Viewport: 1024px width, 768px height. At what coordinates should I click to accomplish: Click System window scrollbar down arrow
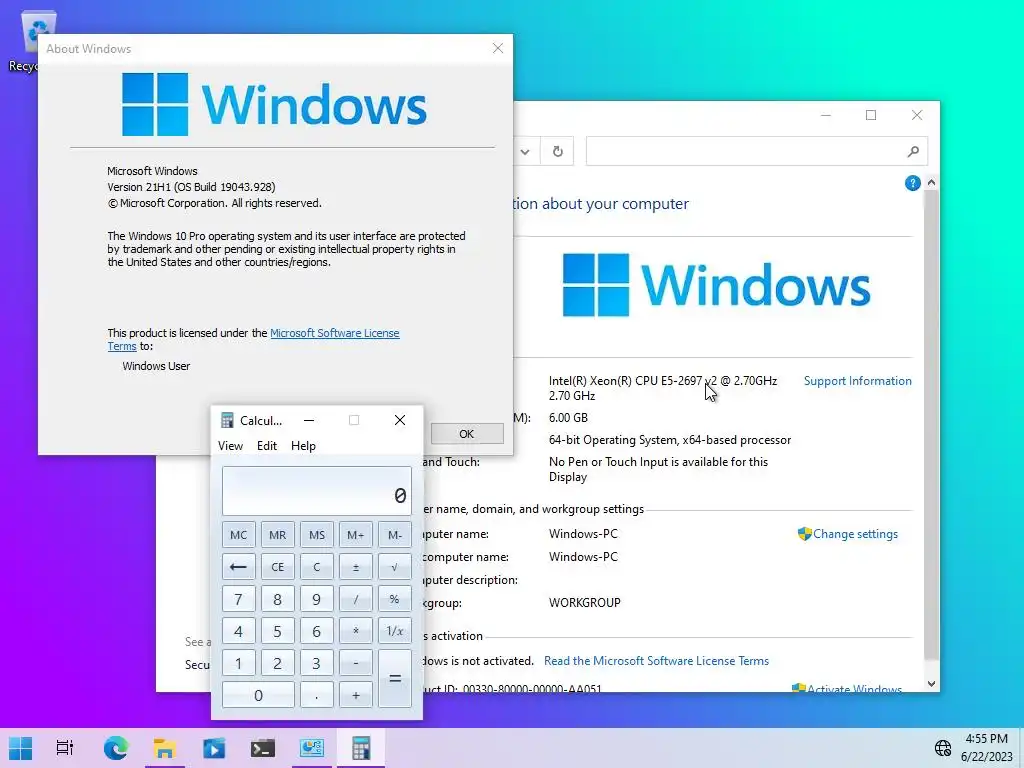click(931, 684)
